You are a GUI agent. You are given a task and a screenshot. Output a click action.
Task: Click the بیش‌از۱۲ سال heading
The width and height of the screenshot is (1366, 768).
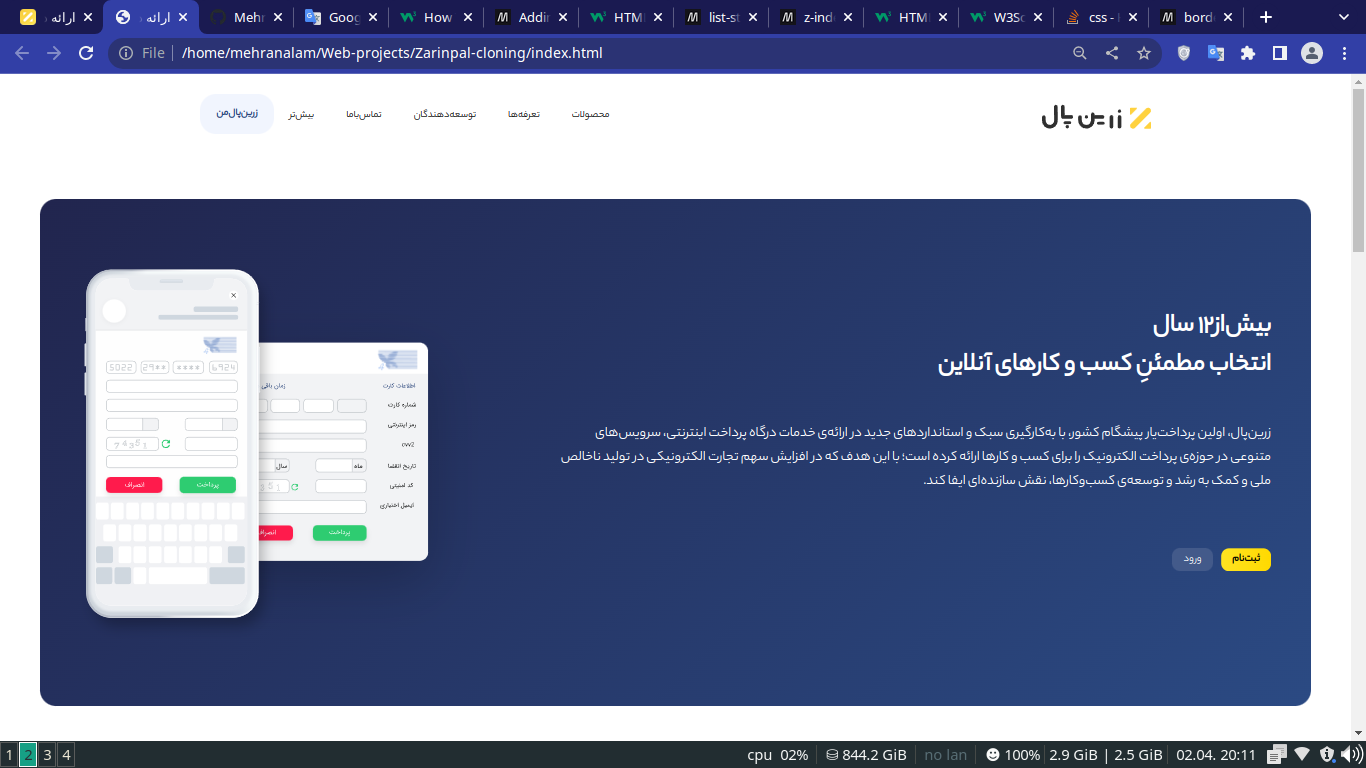point(1212,325)
